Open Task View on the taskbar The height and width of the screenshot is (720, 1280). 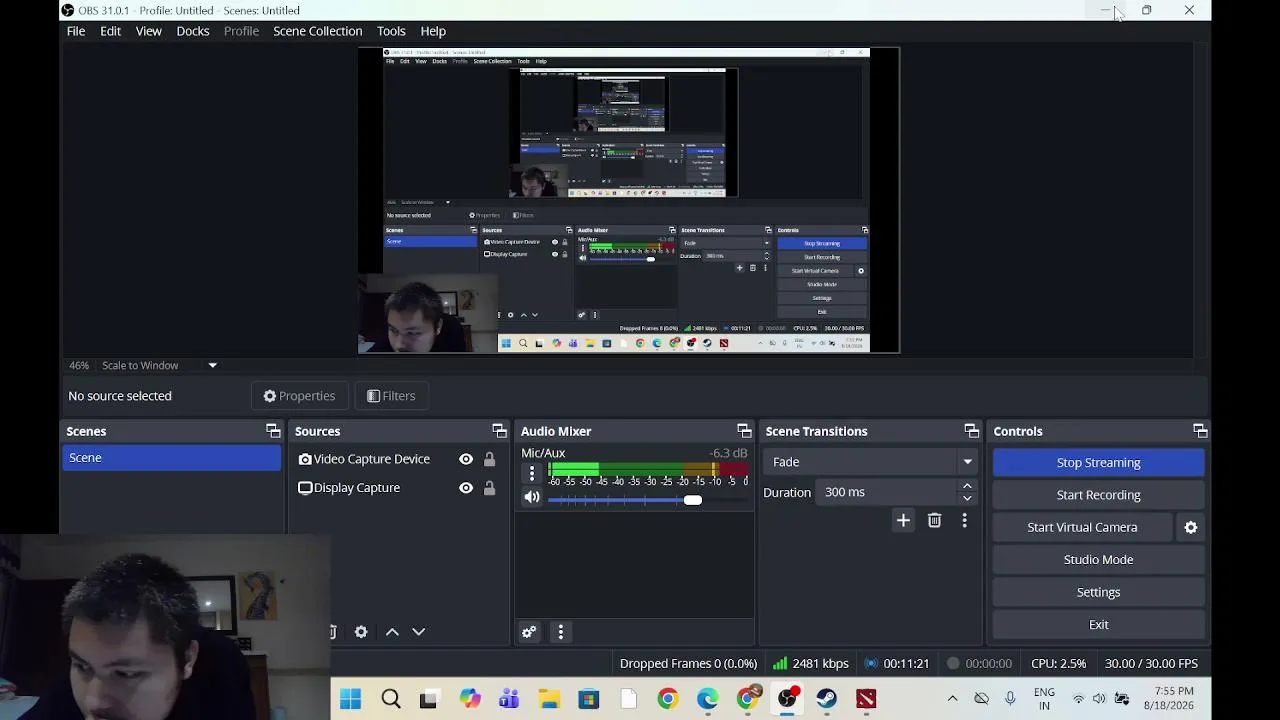pyautogui.click(x=428, y=699)
